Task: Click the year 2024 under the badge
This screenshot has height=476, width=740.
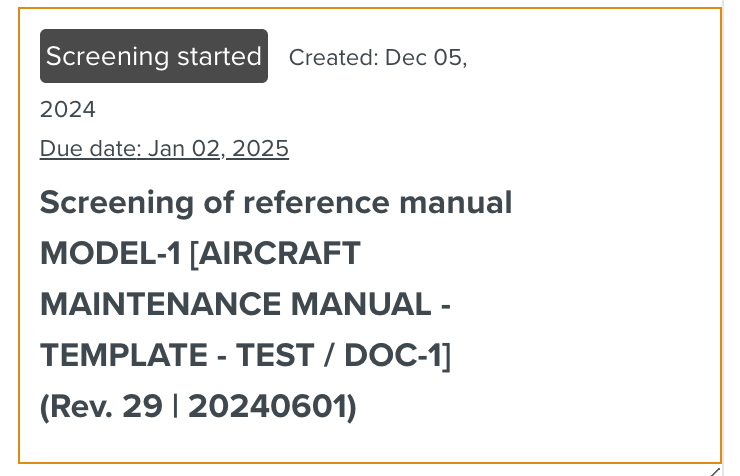Action: tap(68, 108)
